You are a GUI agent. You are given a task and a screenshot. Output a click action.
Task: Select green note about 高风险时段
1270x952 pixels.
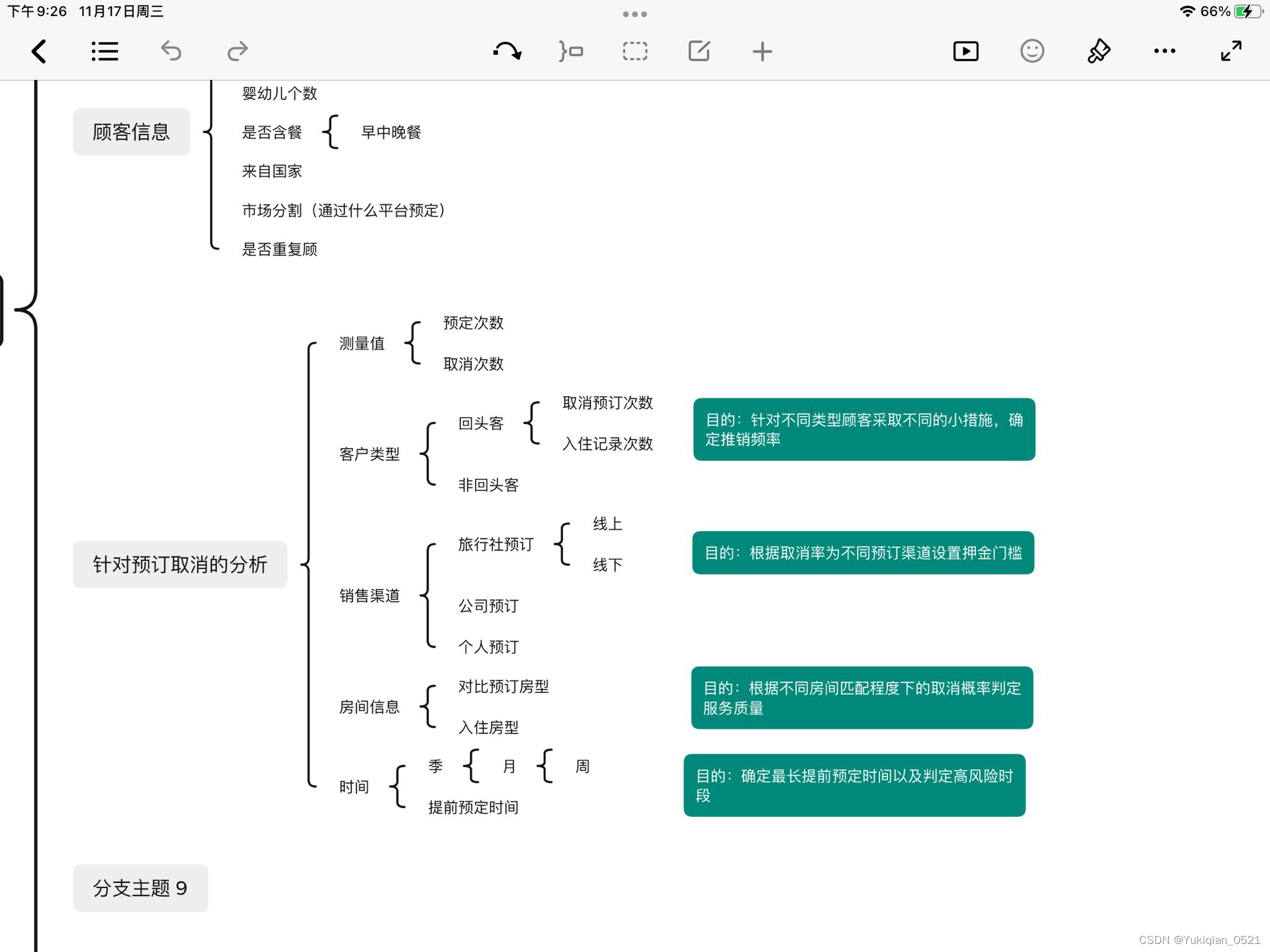point(855,785)
